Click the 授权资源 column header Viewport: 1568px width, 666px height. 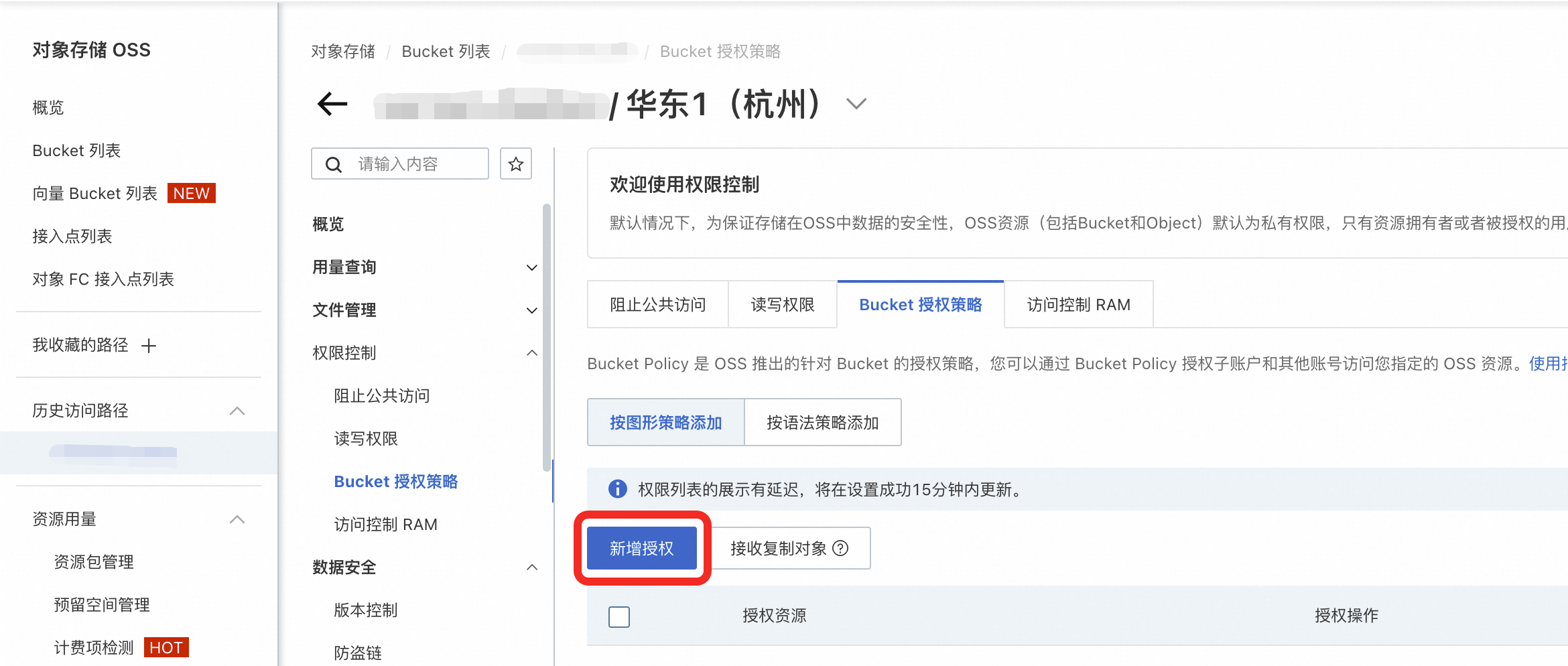coord(775,616)
